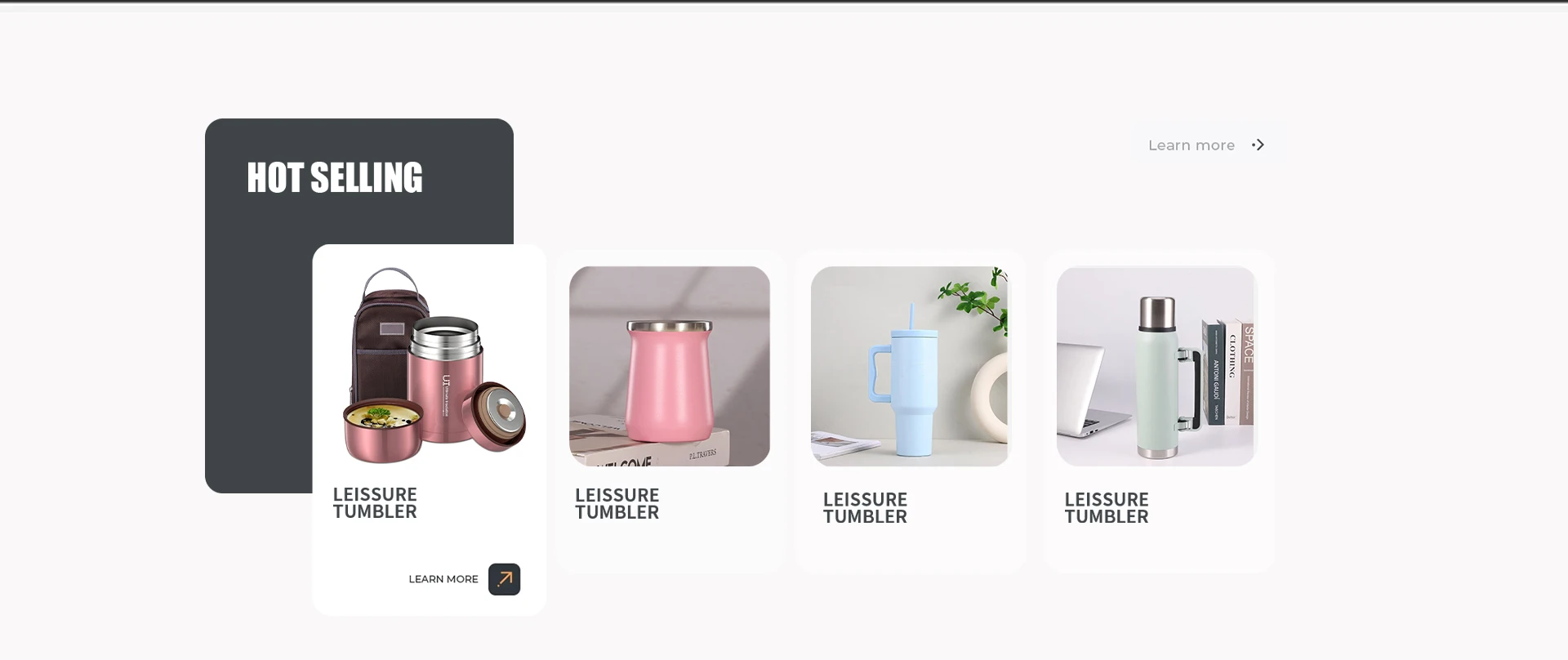Click Leissure Tumbler title under pink tumbler
The height and width of the screenshot is (660, 1568).
(x=617, y=504)
